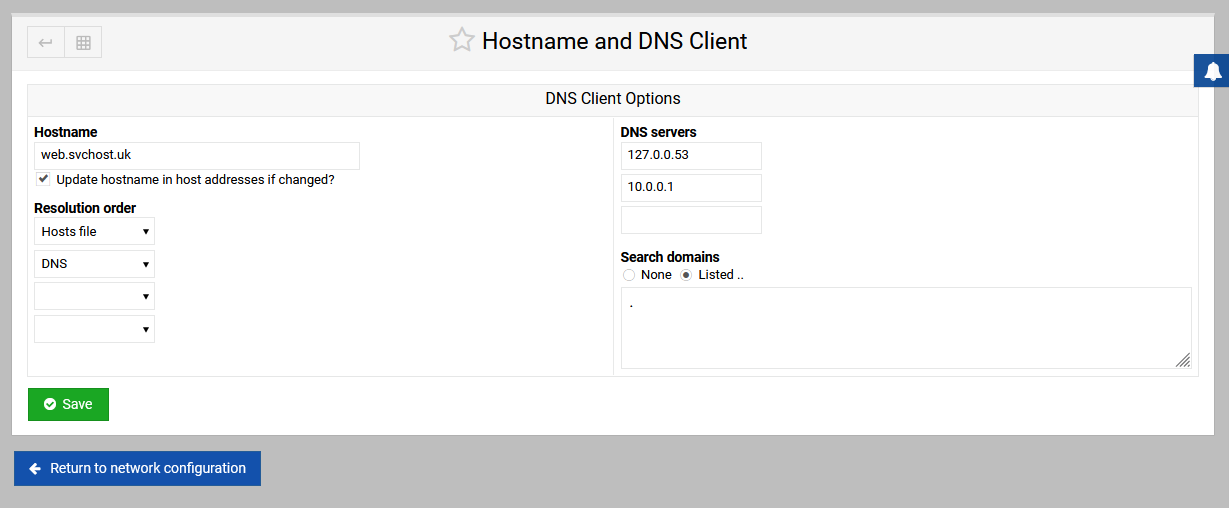Click the back arrow icon in header

[46, 42]
